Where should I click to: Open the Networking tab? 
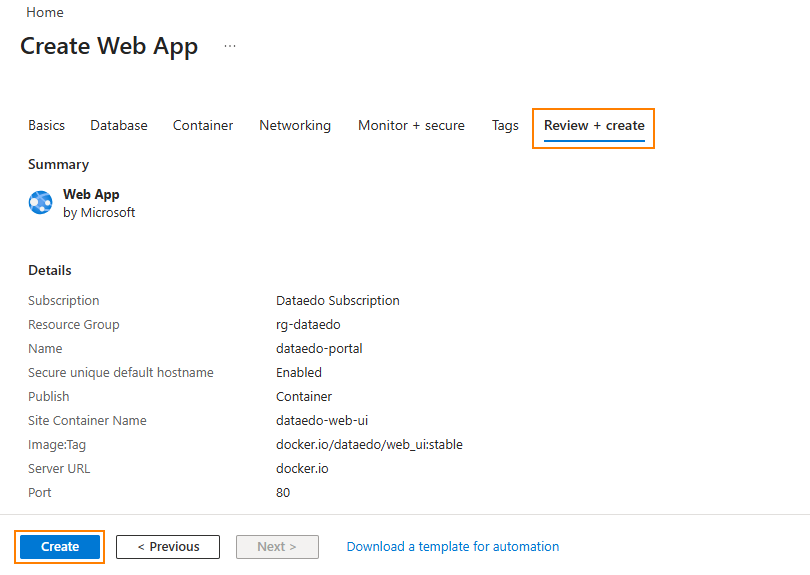point(295,126)
